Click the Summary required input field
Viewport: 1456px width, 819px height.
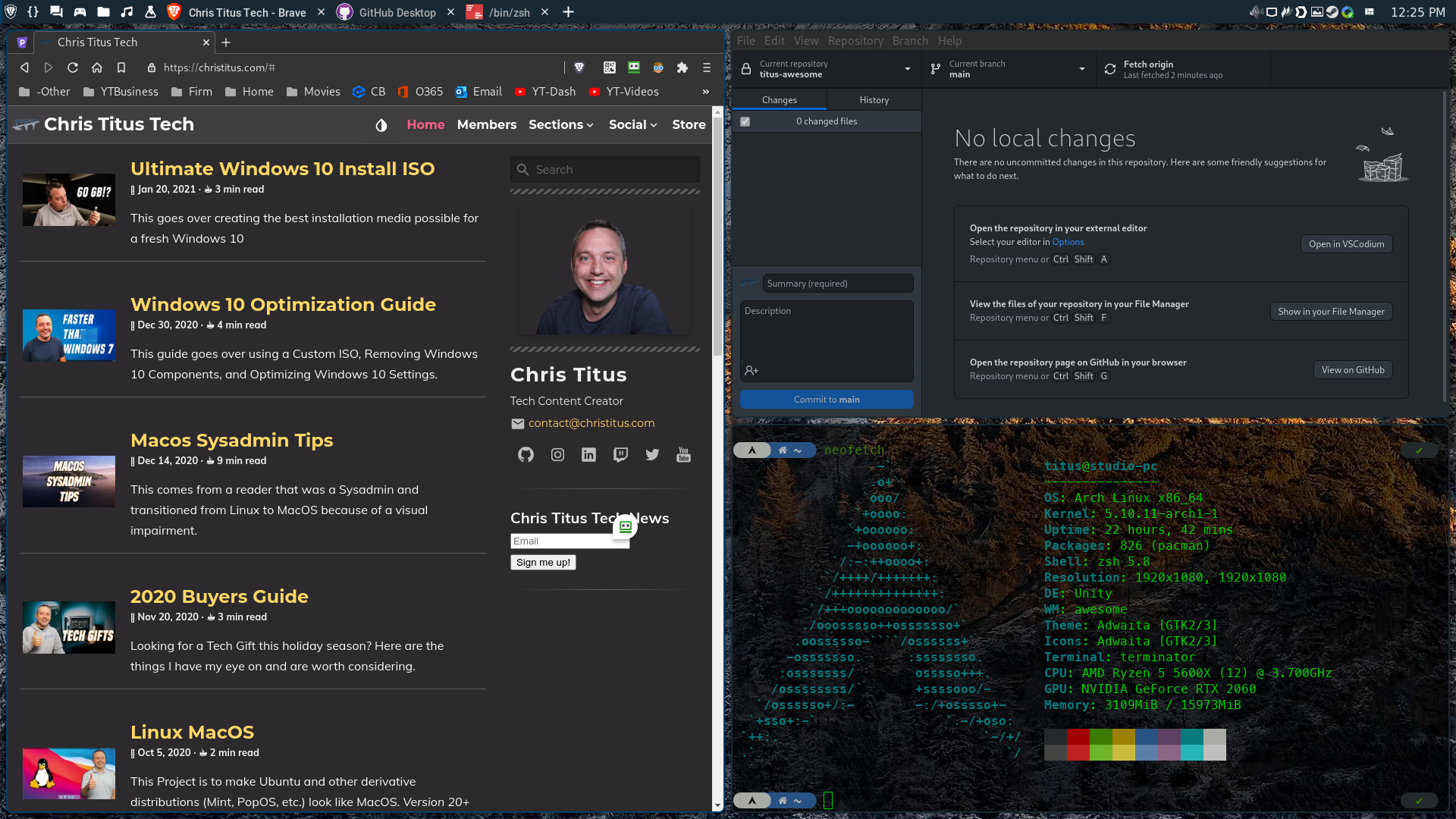tap(837, 284)
